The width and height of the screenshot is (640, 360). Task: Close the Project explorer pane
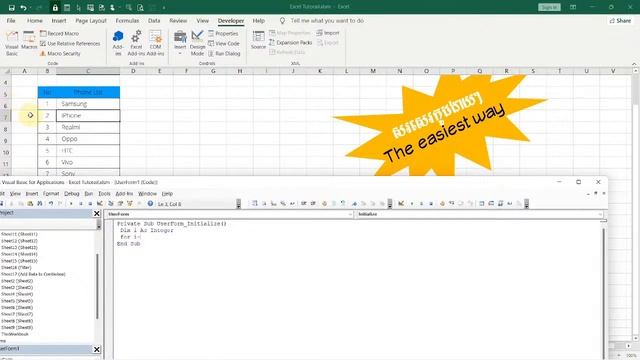97,213
